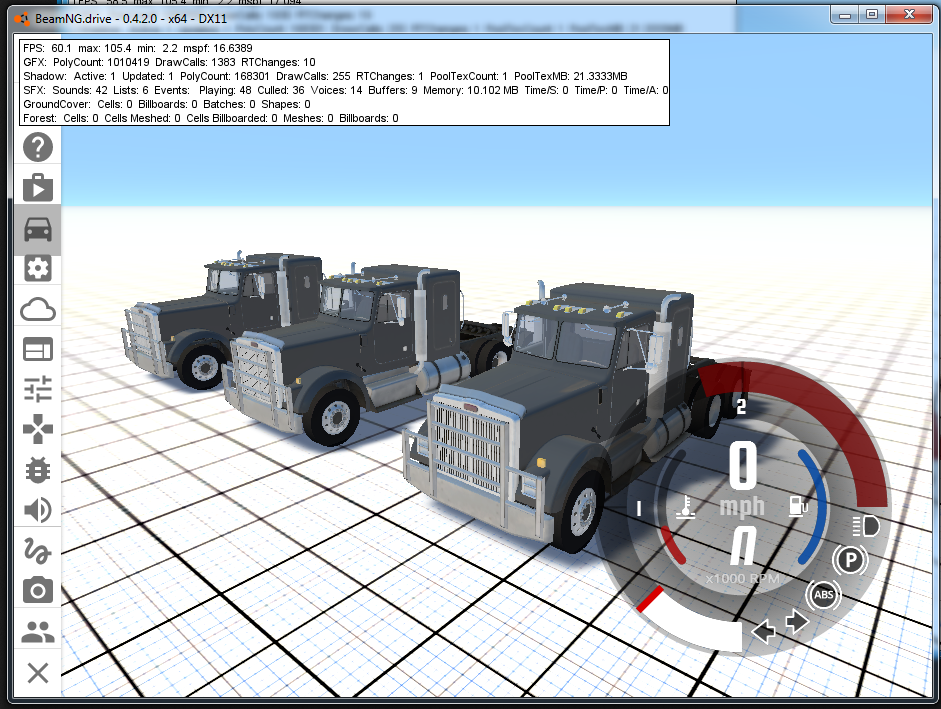Click the 0 mph speed readout
Screen dimensions: 941x709
[743, 480]
